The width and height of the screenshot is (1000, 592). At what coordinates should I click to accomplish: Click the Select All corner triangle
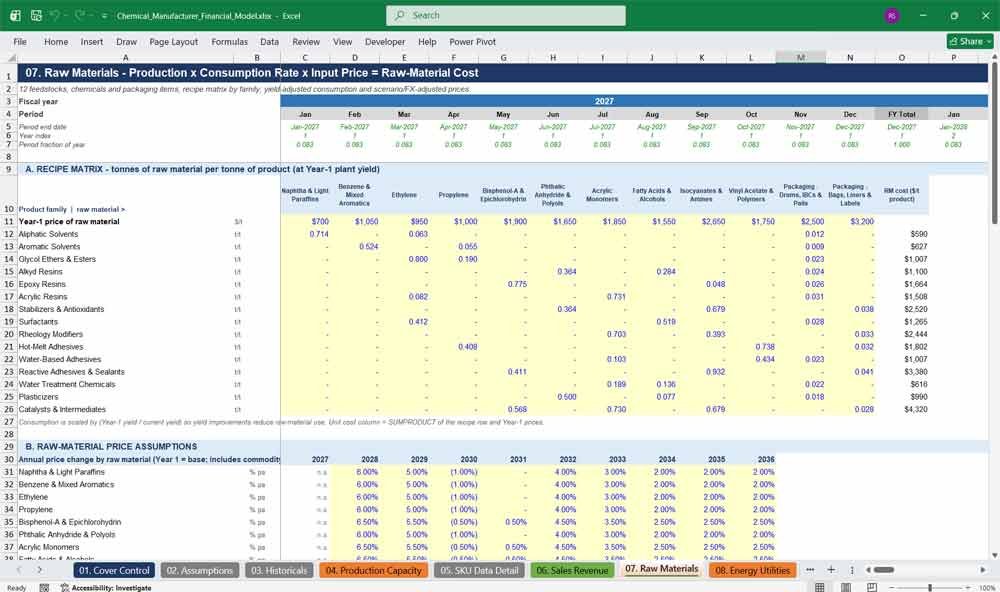(x=11, y=58)
